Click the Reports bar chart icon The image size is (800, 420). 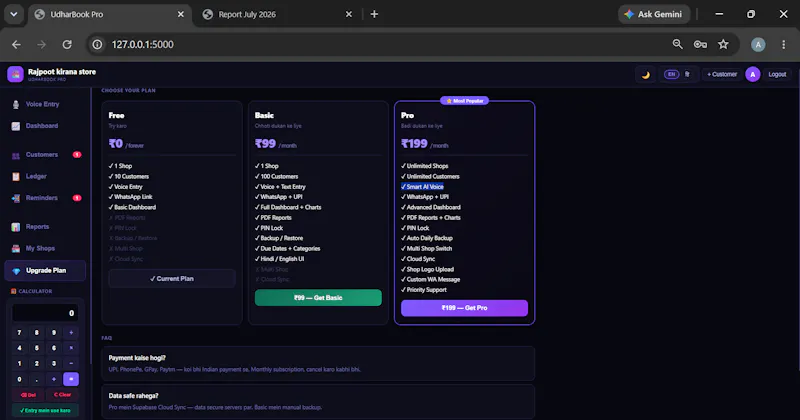point(16,227)
